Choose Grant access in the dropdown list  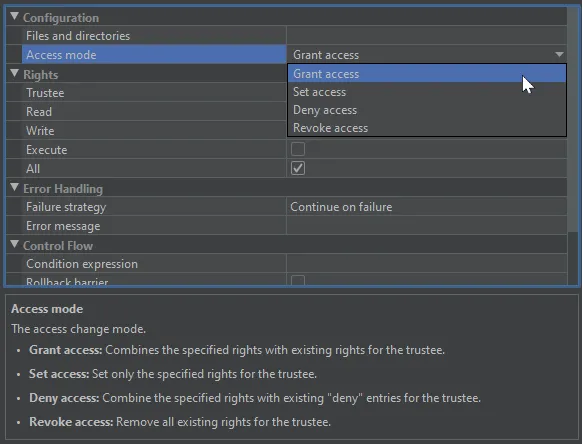pos(427,74)
